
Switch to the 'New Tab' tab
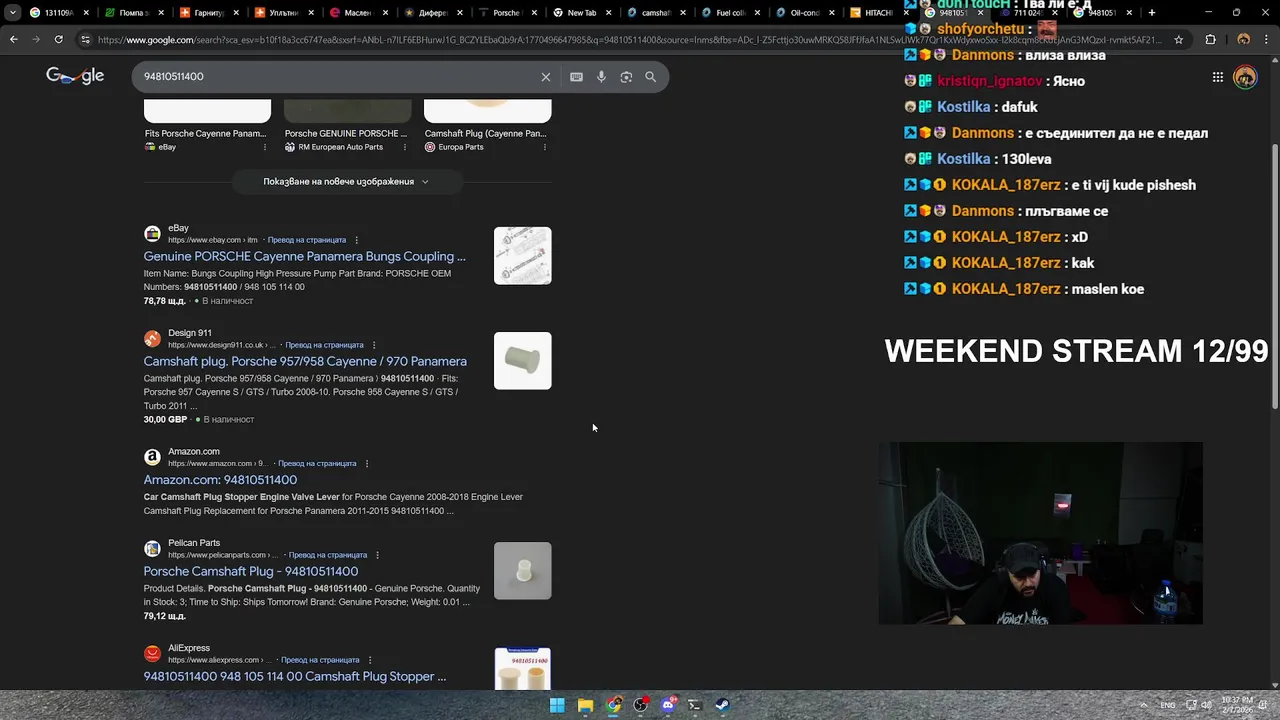[581, 13]
